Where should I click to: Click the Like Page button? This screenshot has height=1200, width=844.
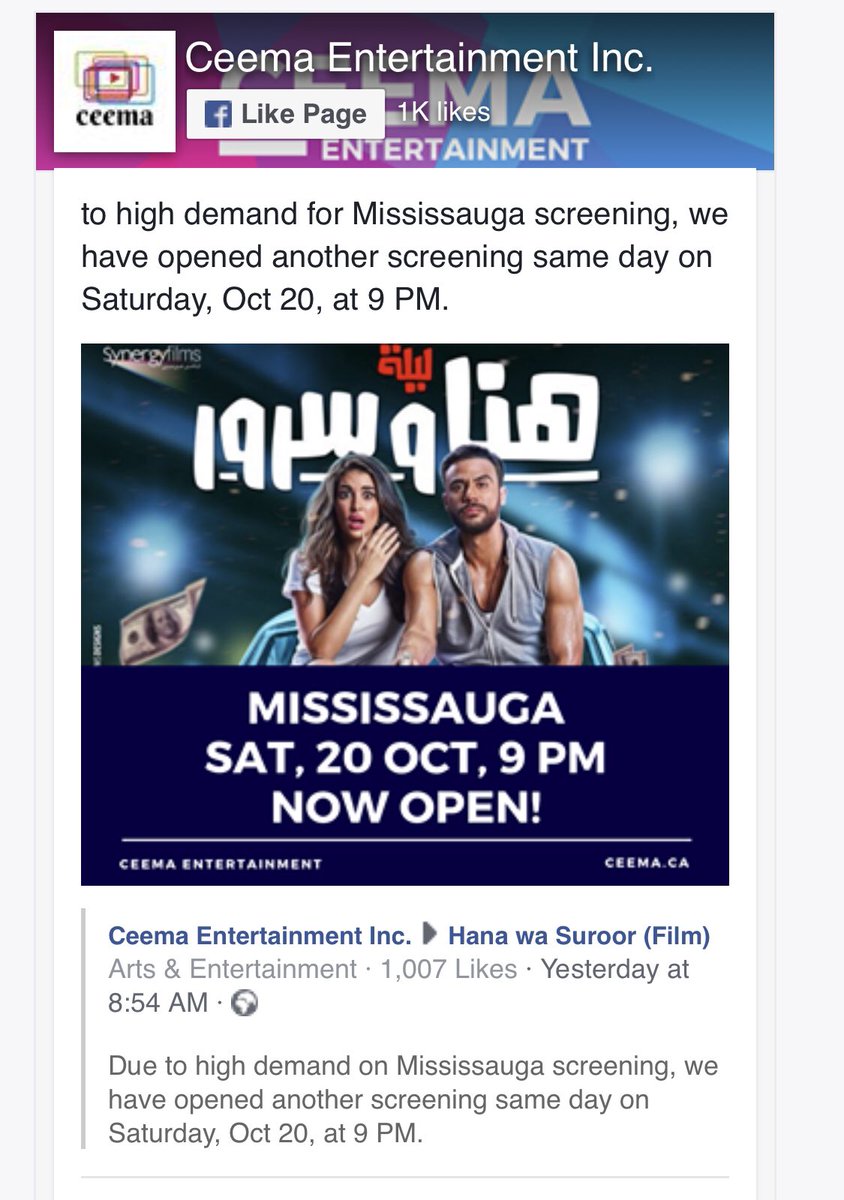click(285, 114)
